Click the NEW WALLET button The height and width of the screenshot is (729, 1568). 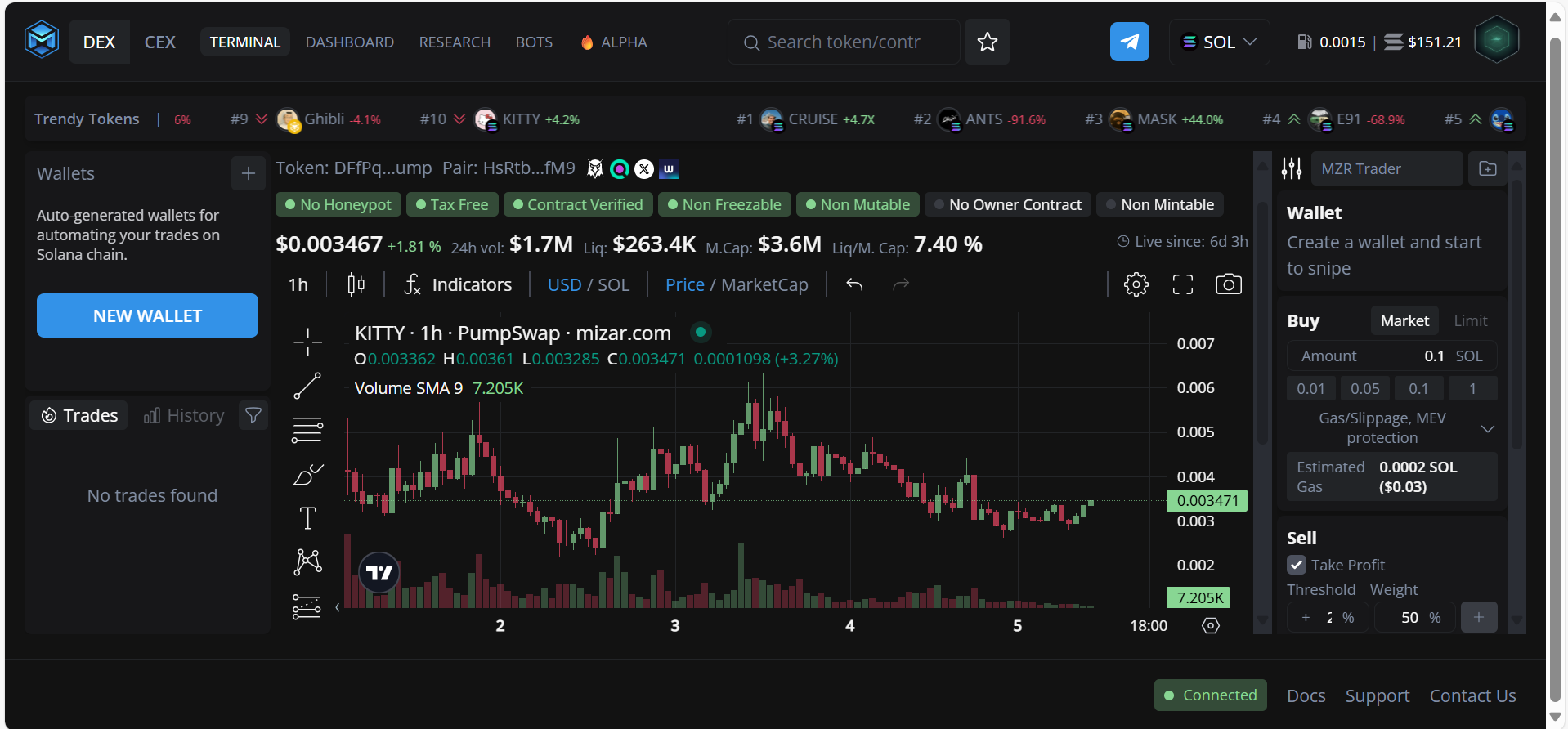[147, 315]
